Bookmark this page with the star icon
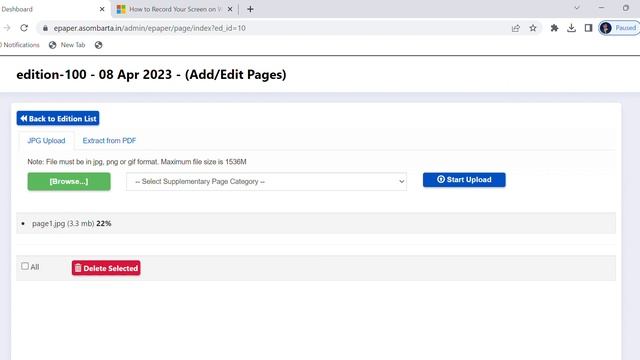Screen dimensions: 640x360 pos(533,28)
